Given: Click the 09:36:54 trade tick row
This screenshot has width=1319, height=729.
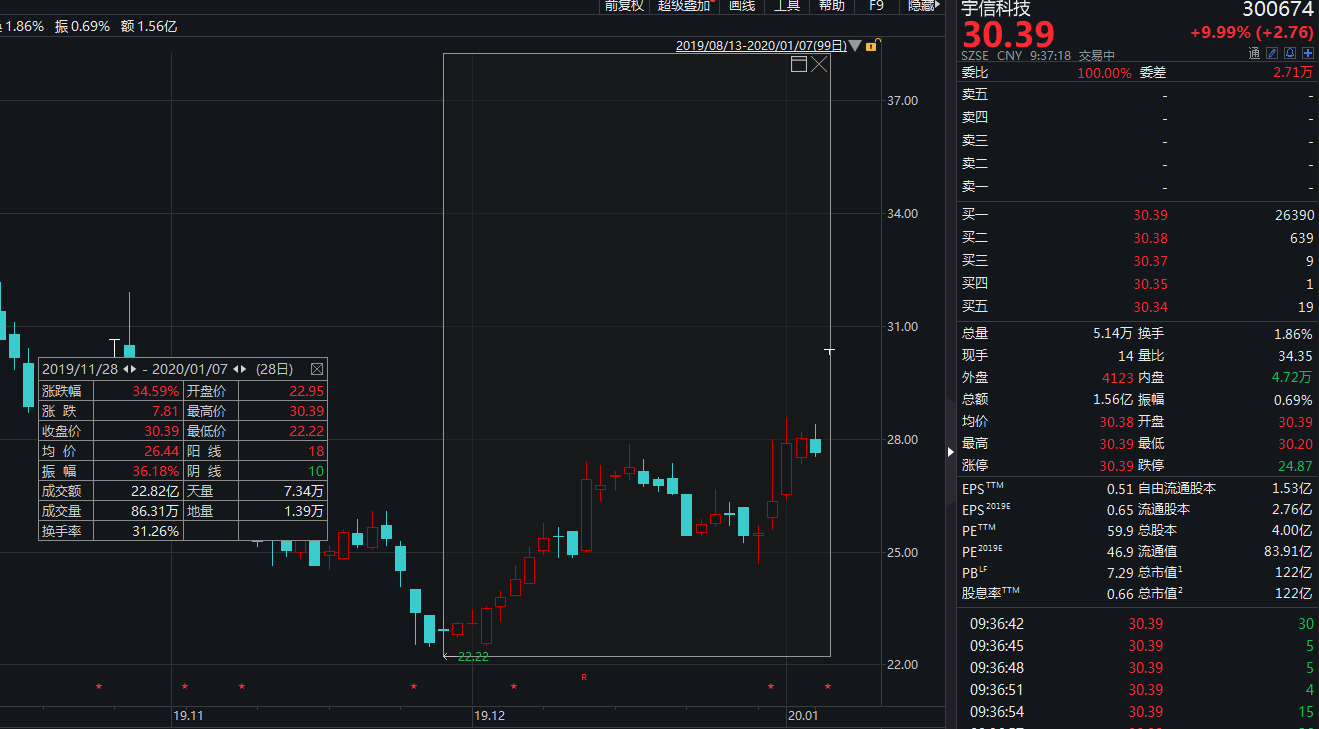Looking at the screenshot, I should [1139, 712].
